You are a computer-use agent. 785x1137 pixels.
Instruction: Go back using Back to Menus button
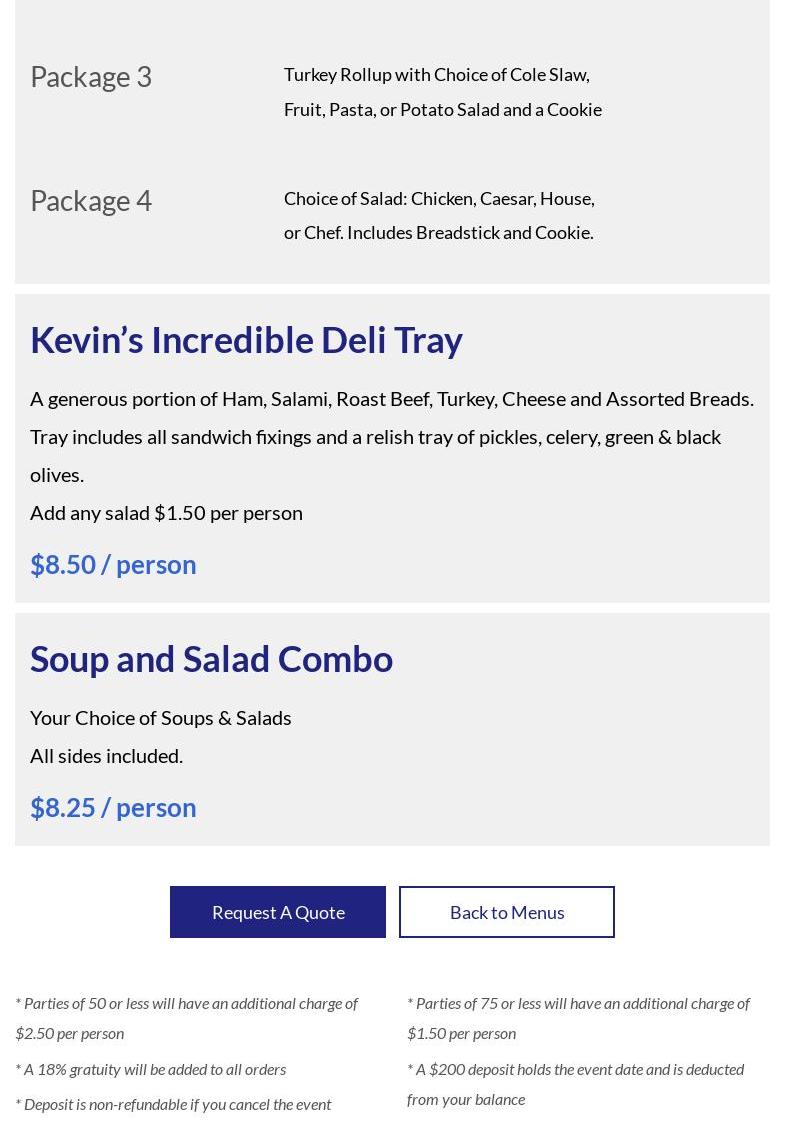[507, 912]
